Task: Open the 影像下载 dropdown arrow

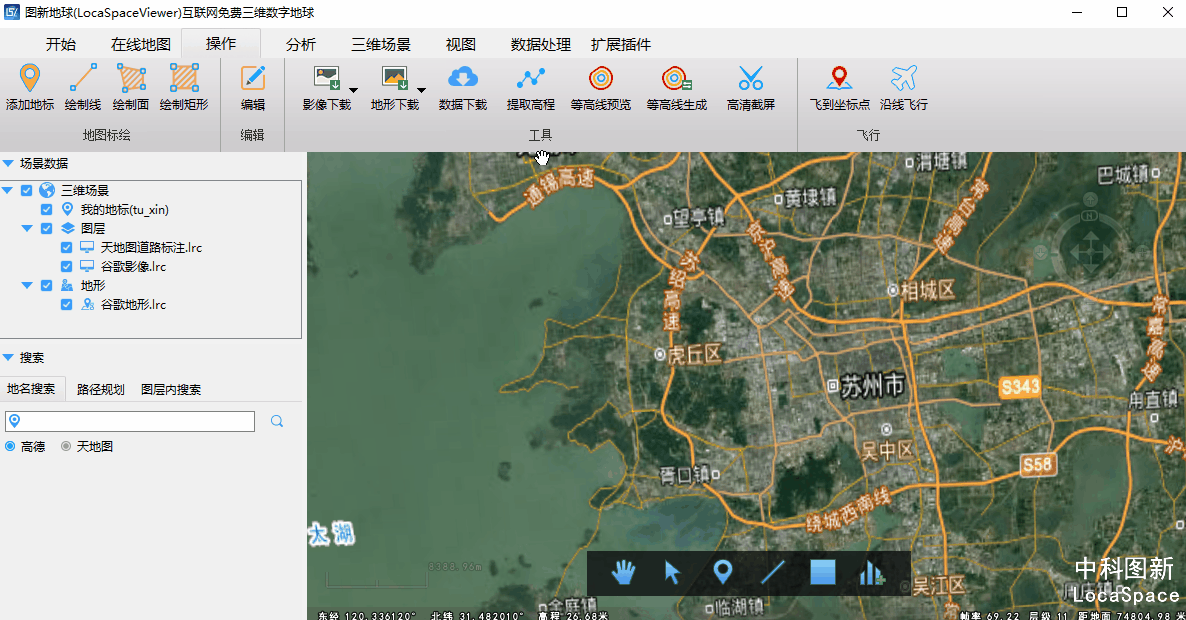Action: [x=353, y=90]
